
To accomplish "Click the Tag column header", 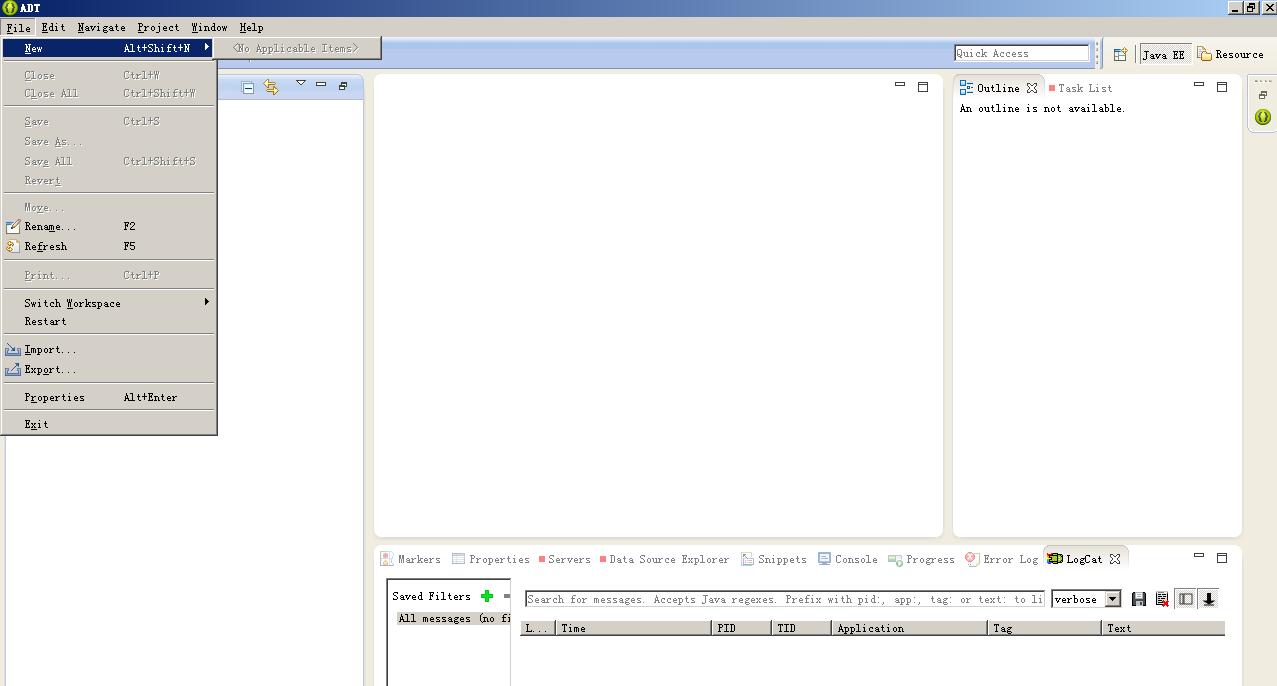I will pyautogui.click(x=1045, y=628).
